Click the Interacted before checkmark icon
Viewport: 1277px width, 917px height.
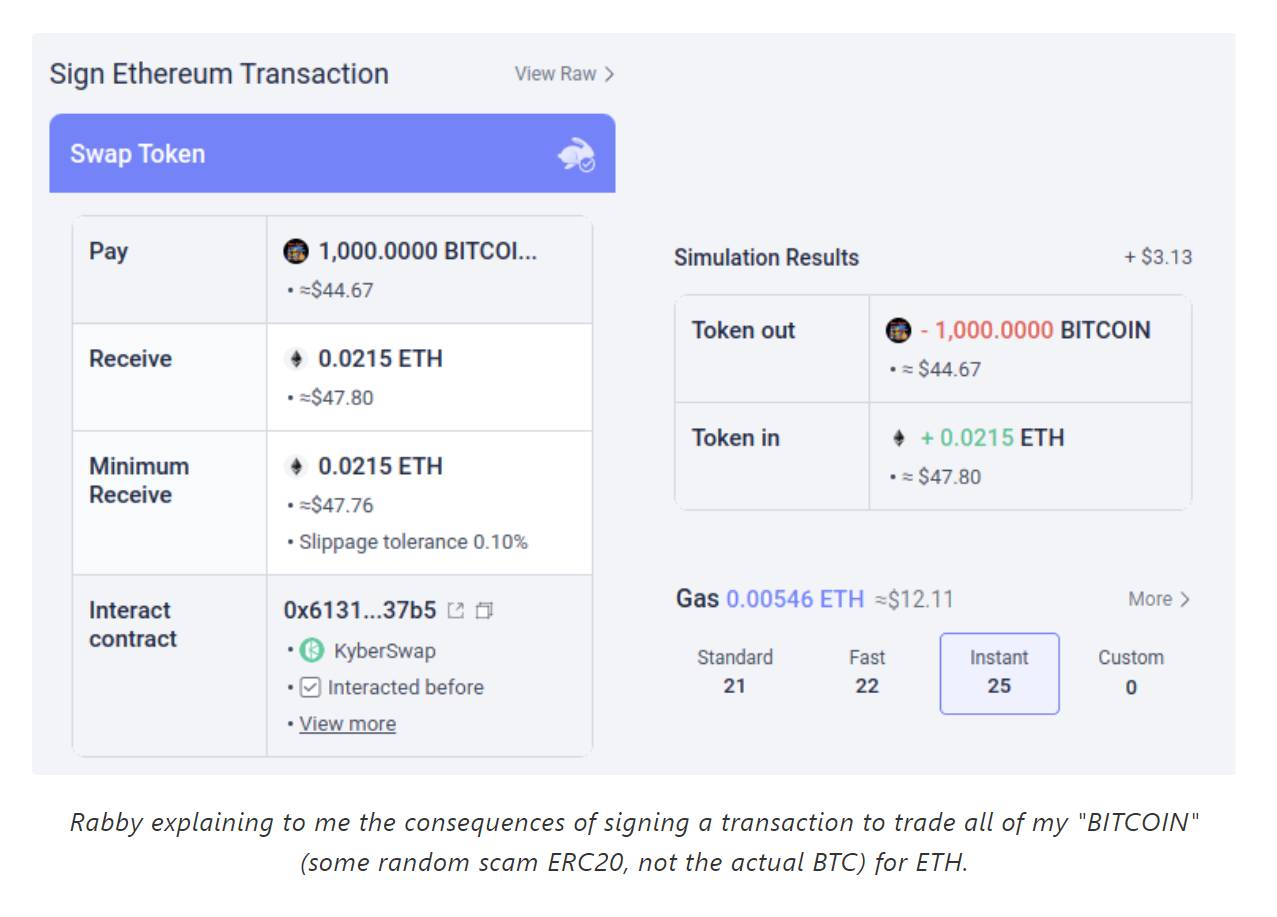(x=310, y=687)
